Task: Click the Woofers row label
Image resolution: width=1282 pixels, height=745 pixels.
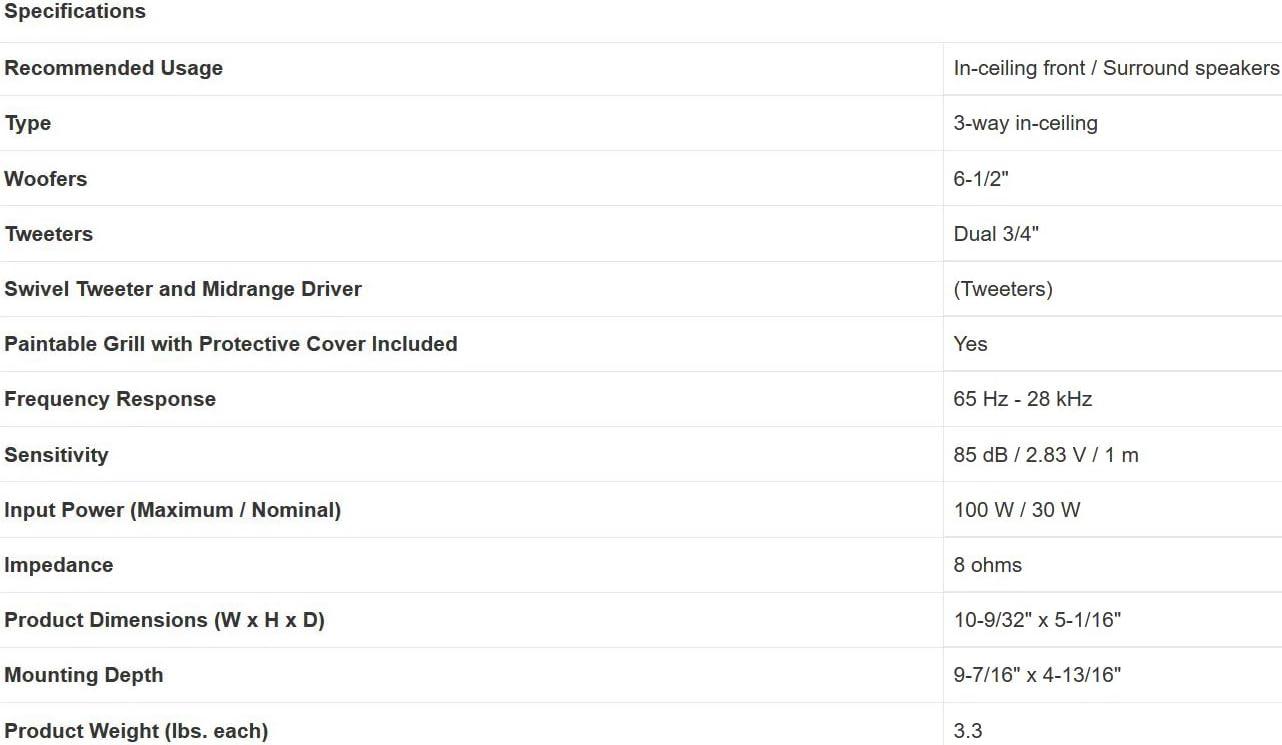Action: [46, 179]
